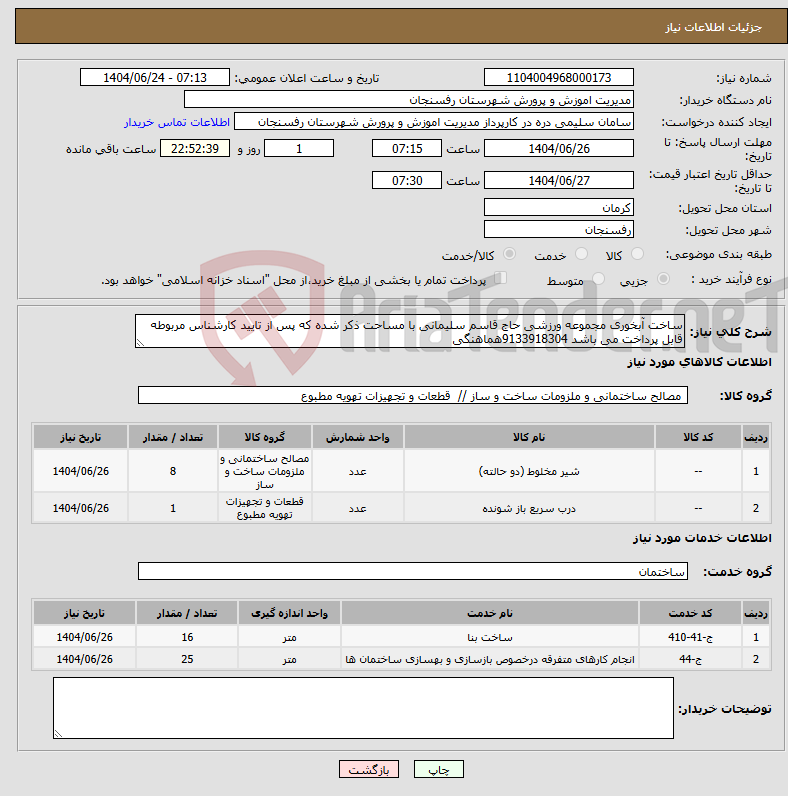Click the نام کالا column header
Image resolution: width=788 pixels, height=796 pixels.
pos(529,437)
